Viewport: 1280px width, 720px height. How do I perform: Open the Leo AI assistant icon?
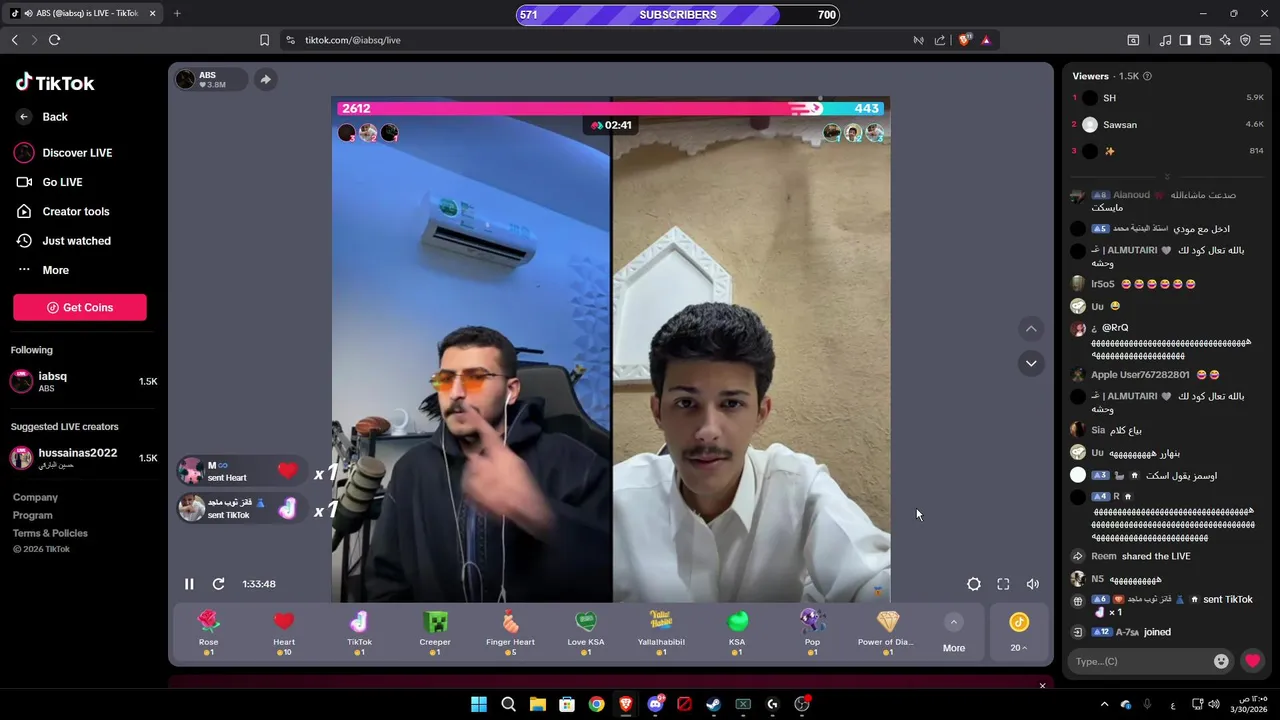pyautogui.click(x=1225, y=40)
